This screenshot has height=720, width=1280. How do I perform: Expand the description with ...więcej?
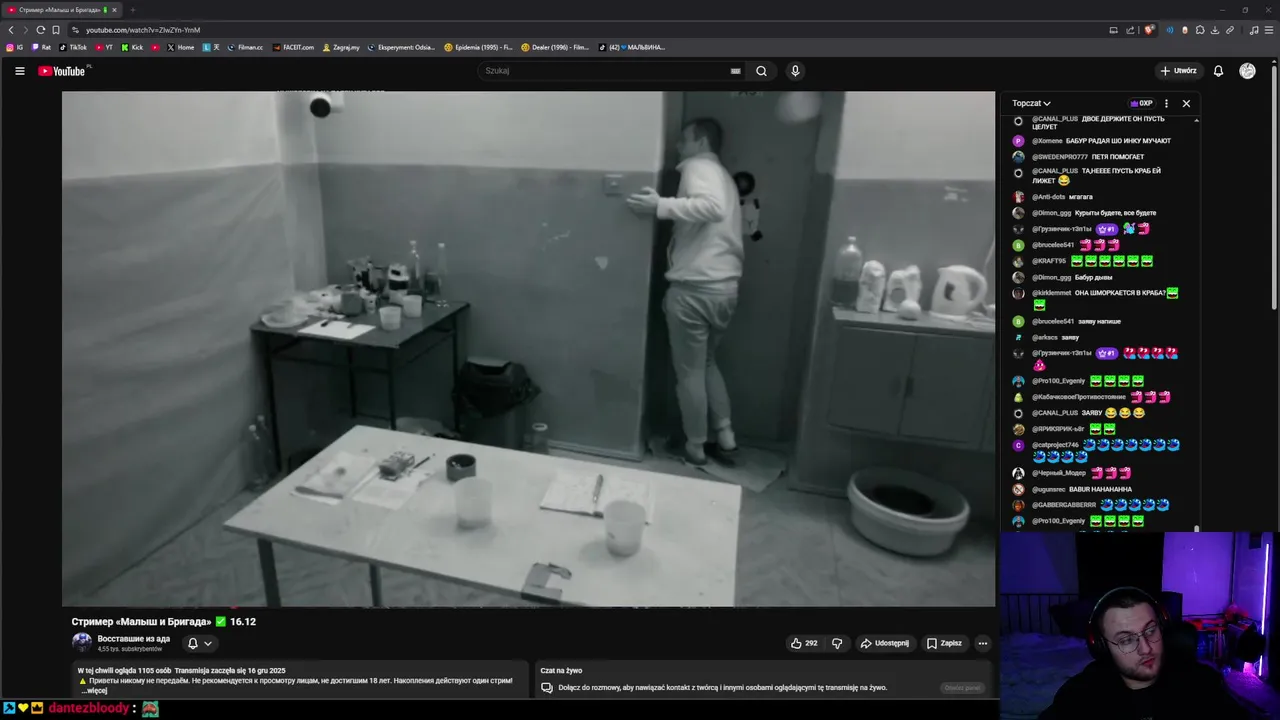(x=95, y=691)
